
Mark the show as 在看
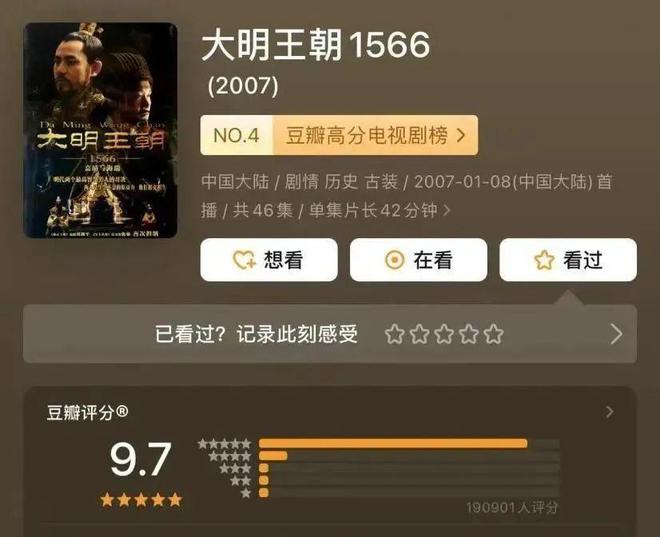(x=418, y=260)
